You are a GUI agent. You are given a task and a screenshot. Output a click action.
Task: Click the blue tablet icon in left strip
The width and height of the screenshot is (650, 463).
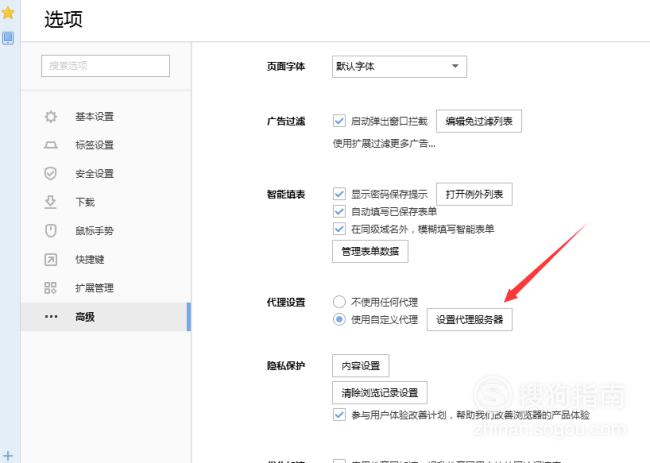[8, 38]
